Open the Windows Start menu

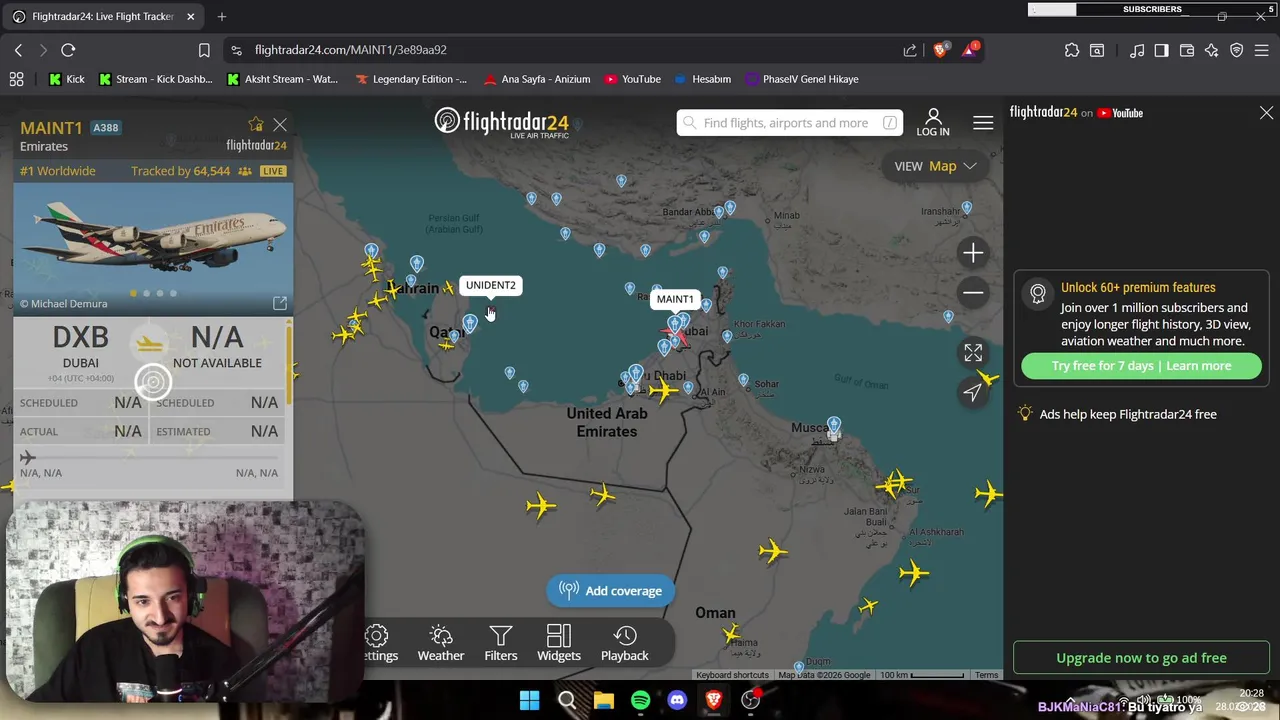pyautogui.click(x=529, y=701)
